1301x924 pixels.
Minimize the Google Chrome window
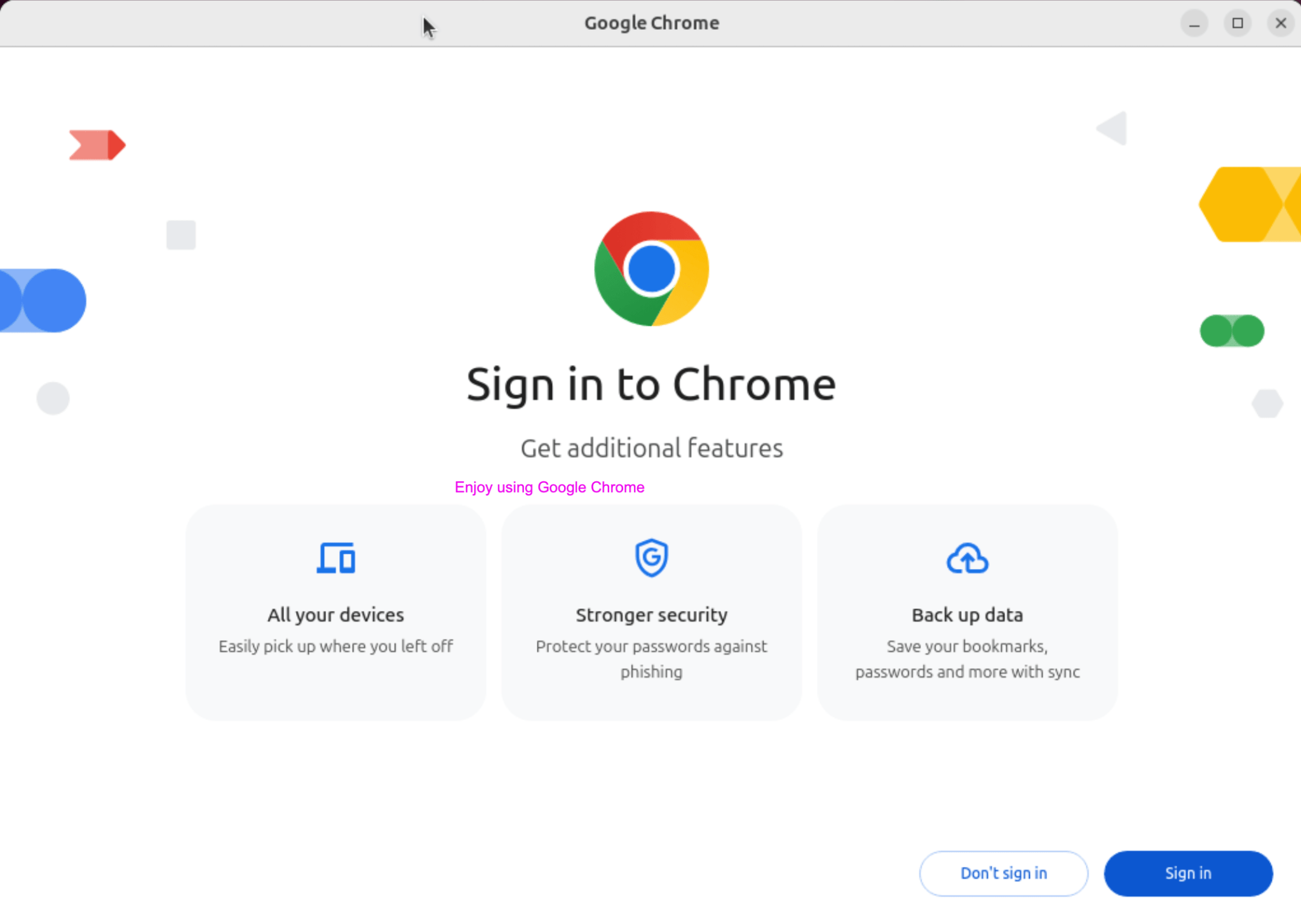(x=1194, y=23)
